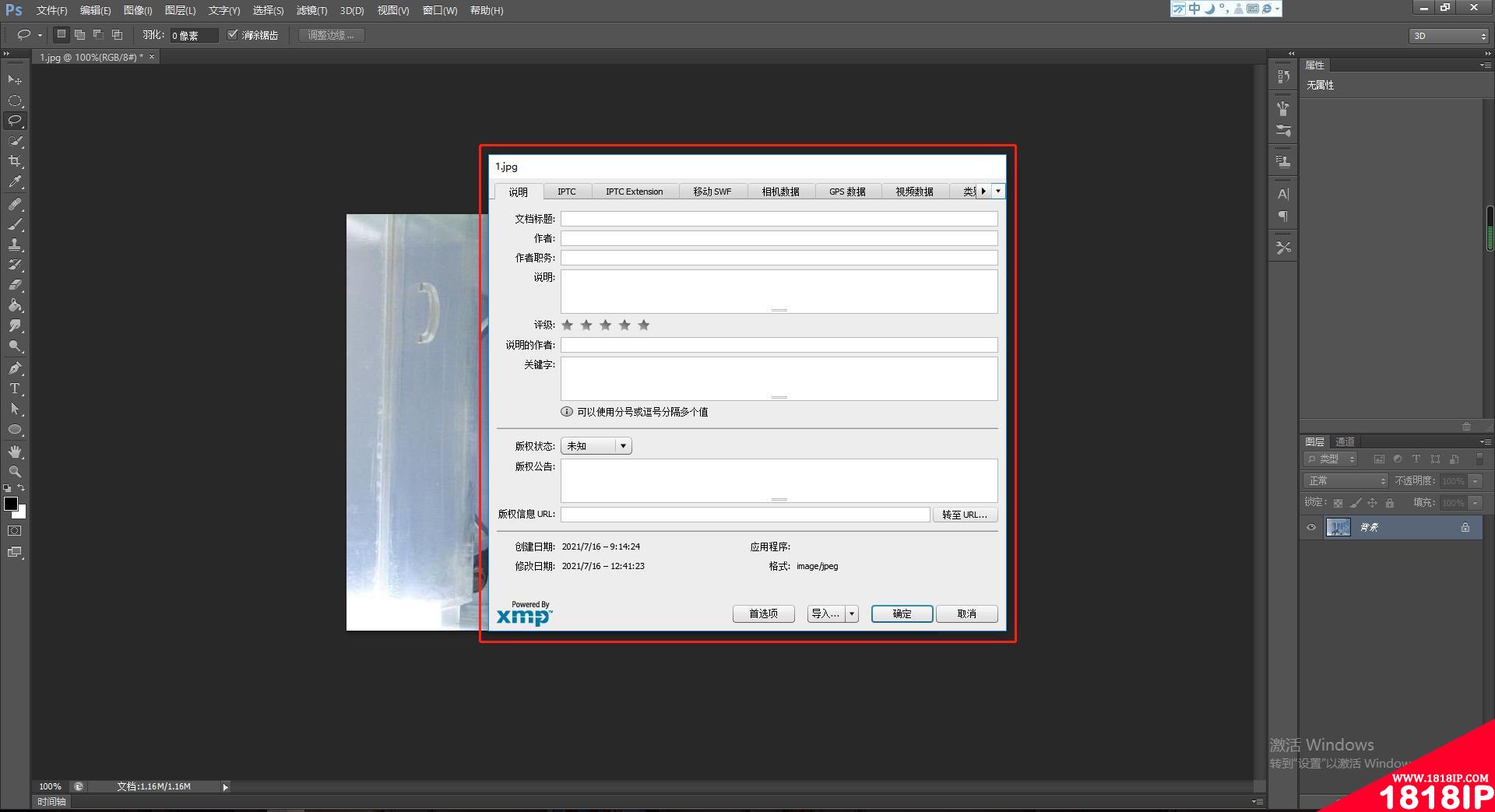Viewport: 1495px width, 812px height.
Task: Open the 滤镜(T) menu
Action: tap(311, 10)
